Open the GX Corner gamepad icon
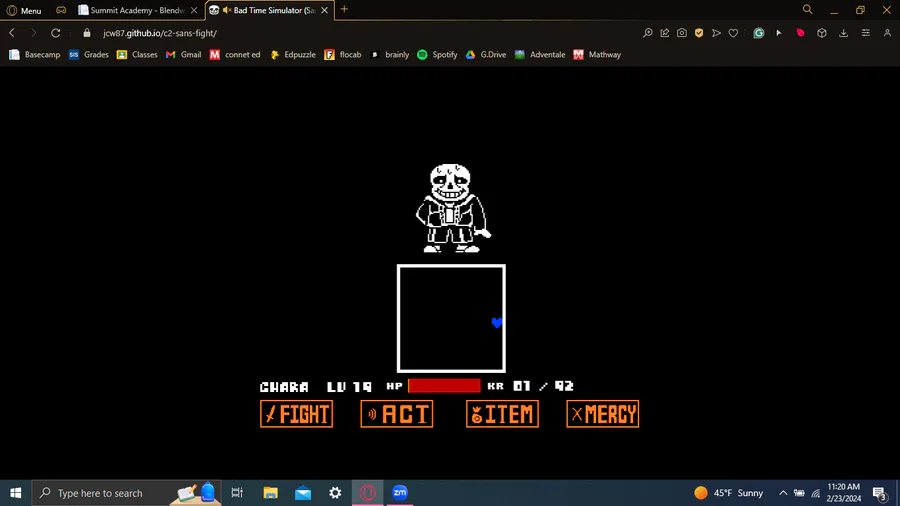The height and width of the screenshot is (506, 900). [61, 10]
